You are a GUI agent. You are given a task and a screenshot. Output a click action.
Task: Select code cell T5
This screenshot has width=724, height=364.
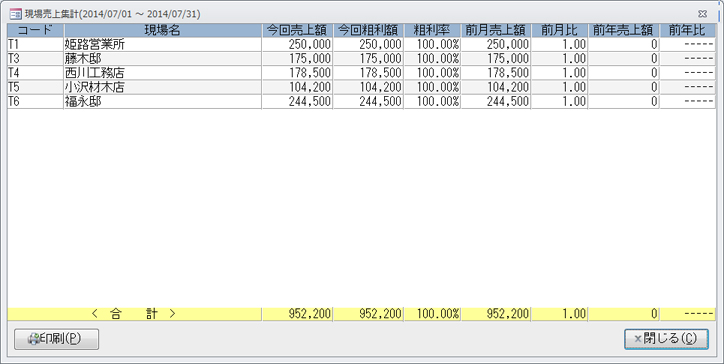pyautogui.click(x=36, y=87)
